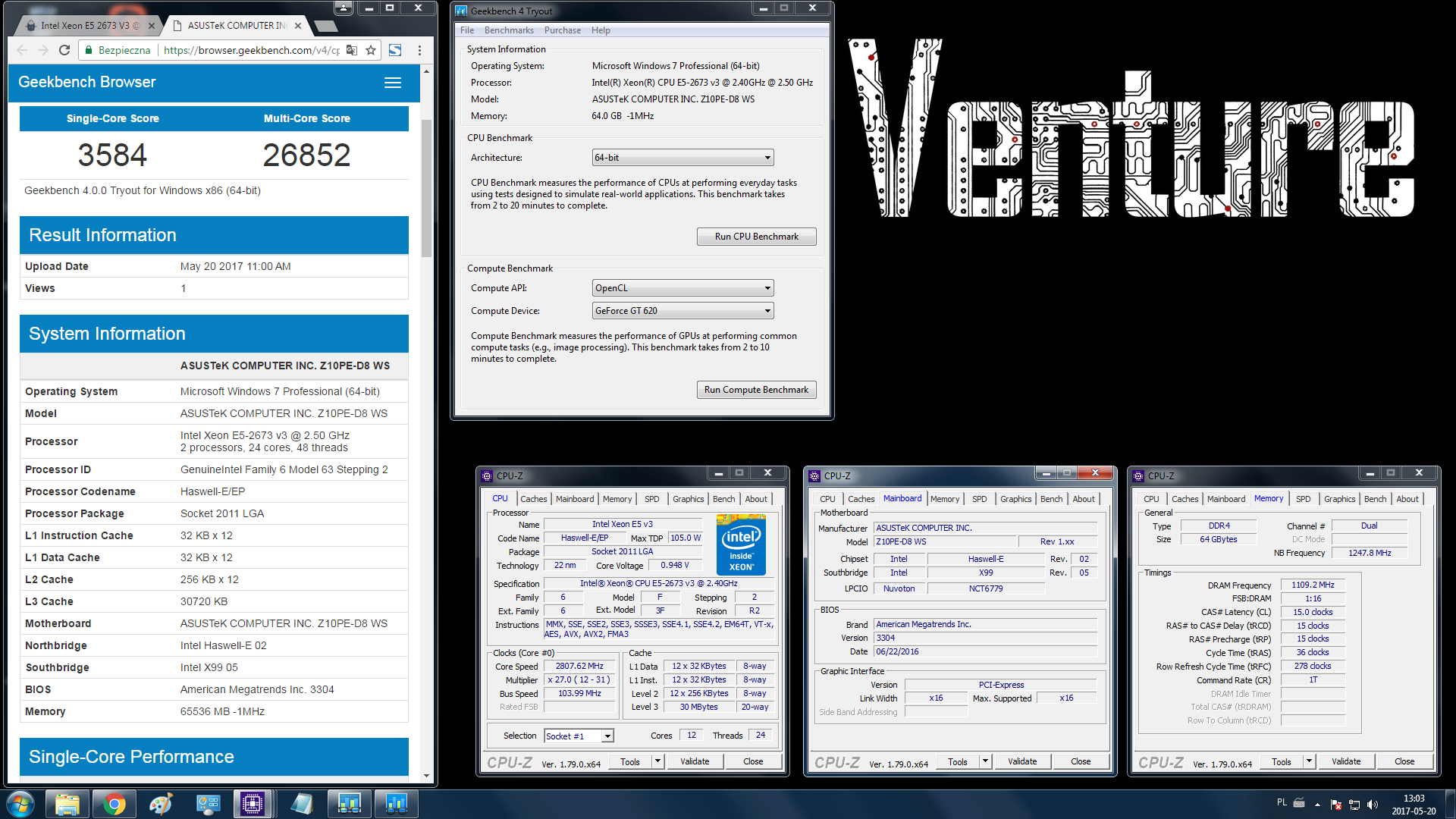
Task: Click the Chrome taskbar icon
Action: (x=115, y=804)
